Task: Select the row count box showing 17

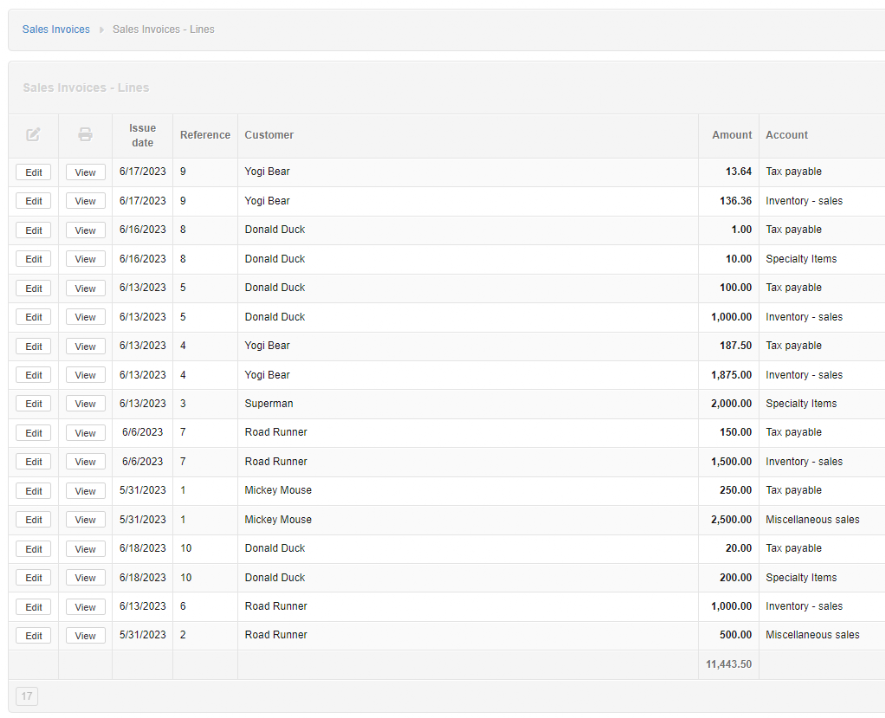Action: [x=27, y=696]
